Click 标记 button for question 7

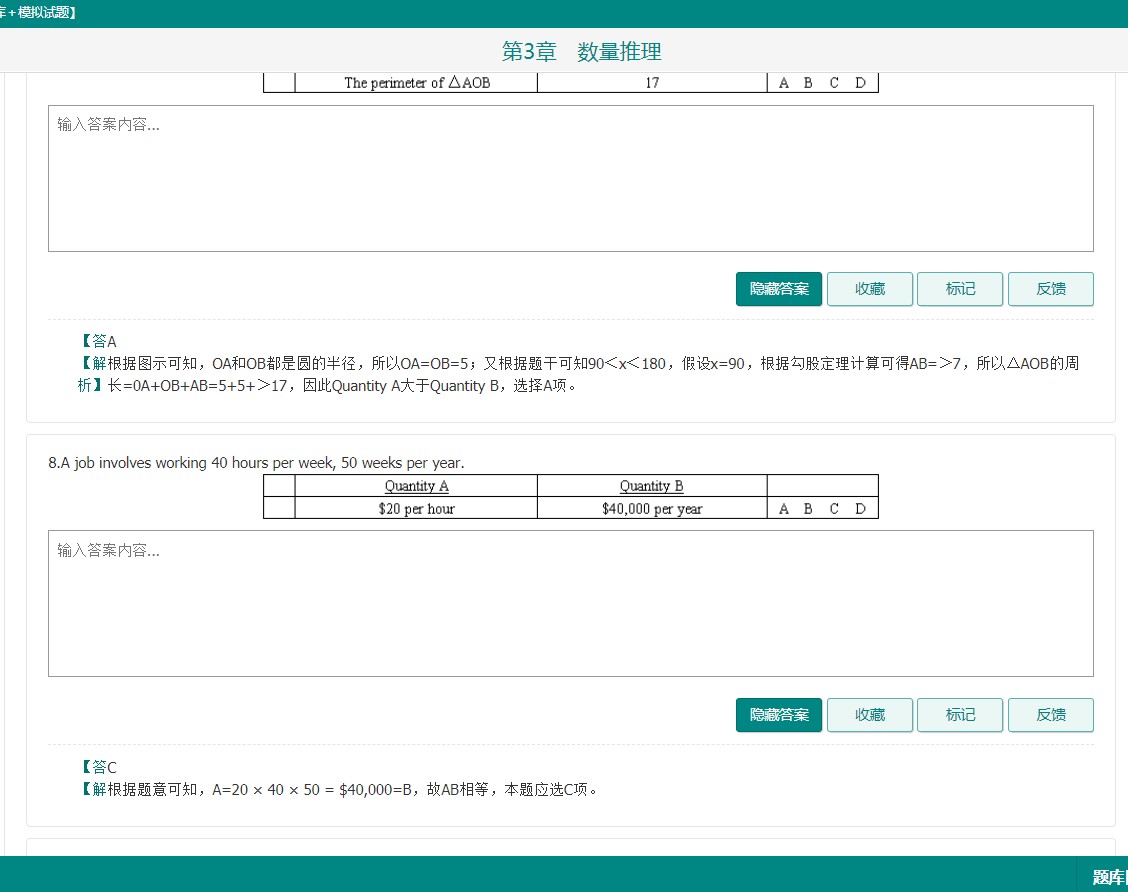pos(960,289)
